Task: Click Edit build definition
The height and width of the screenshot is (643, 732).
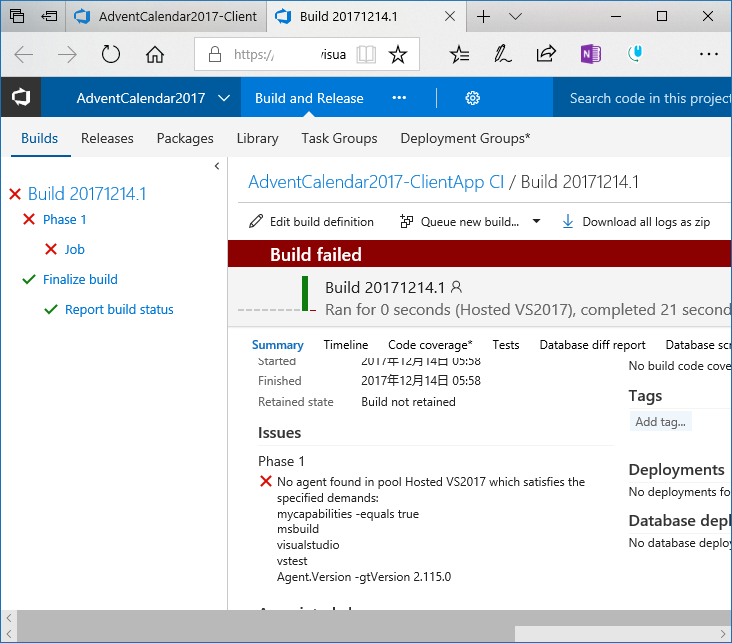Action: tap(322, 221)
